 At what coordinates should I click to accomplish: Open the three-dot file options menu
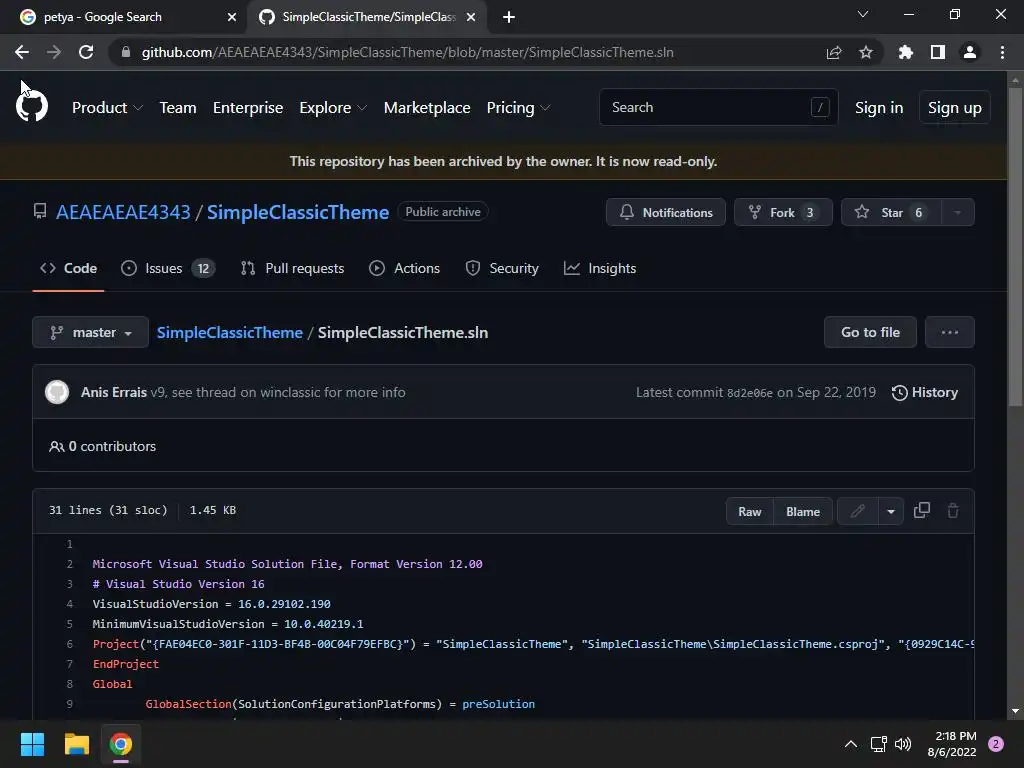pos(950,332)
